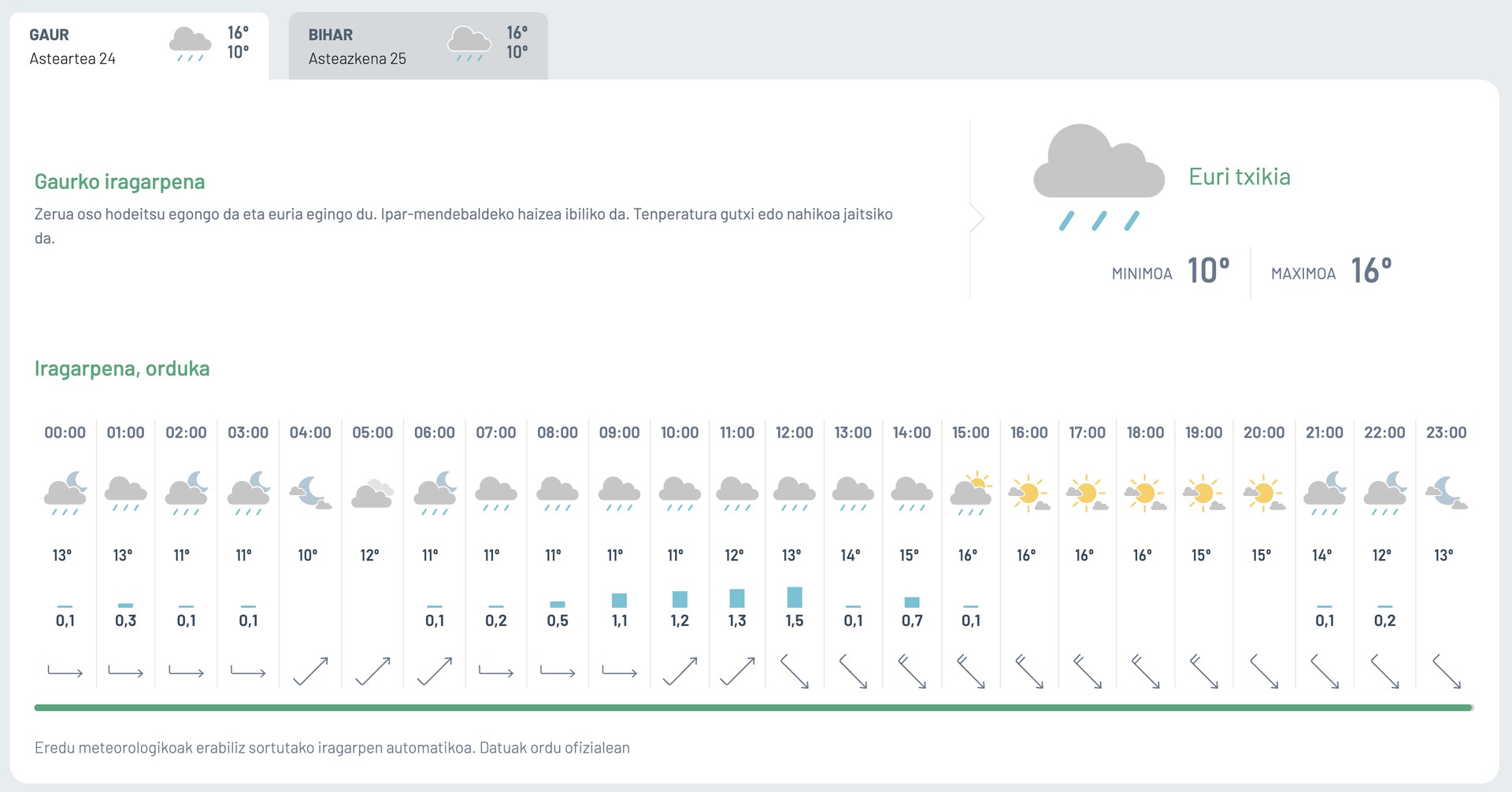Open the BIHAR Asteazkena 25 tab
1512x792 pixels.
[x=418, y=46]
